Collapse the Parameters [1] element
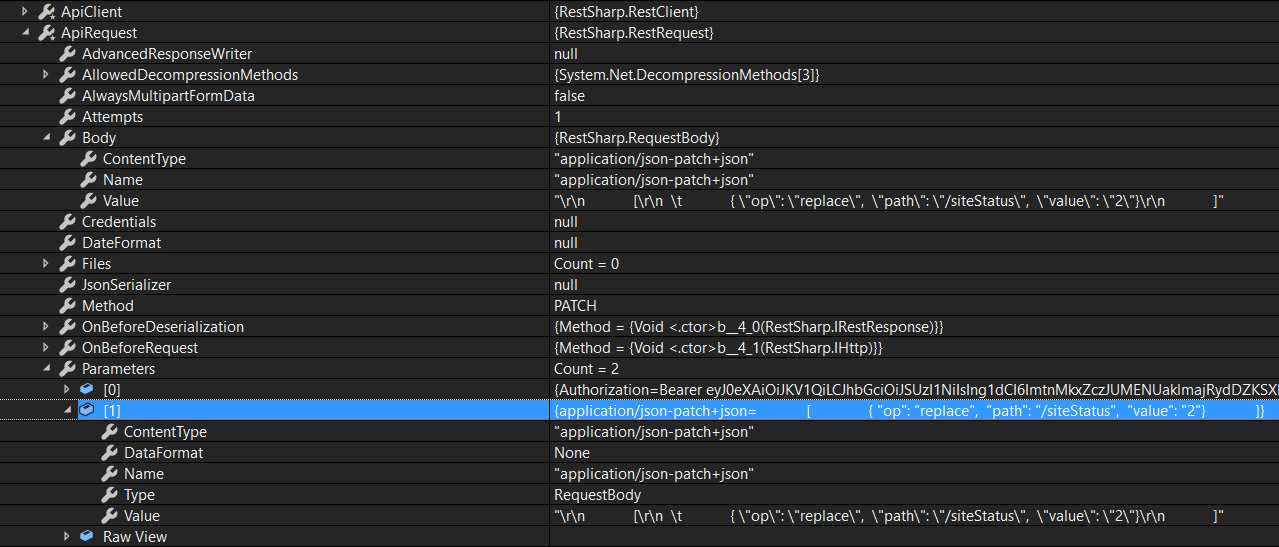Image resolution: width=1279 pixels, height=547 pixels. coord(67,411)
